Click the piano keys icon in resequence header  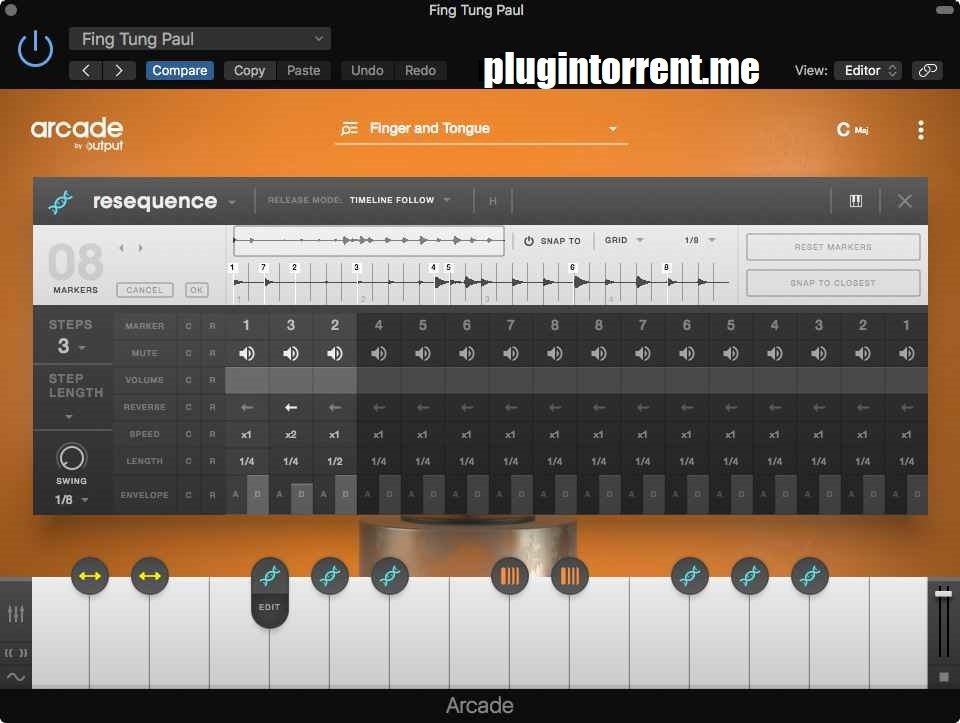[855, 201]
